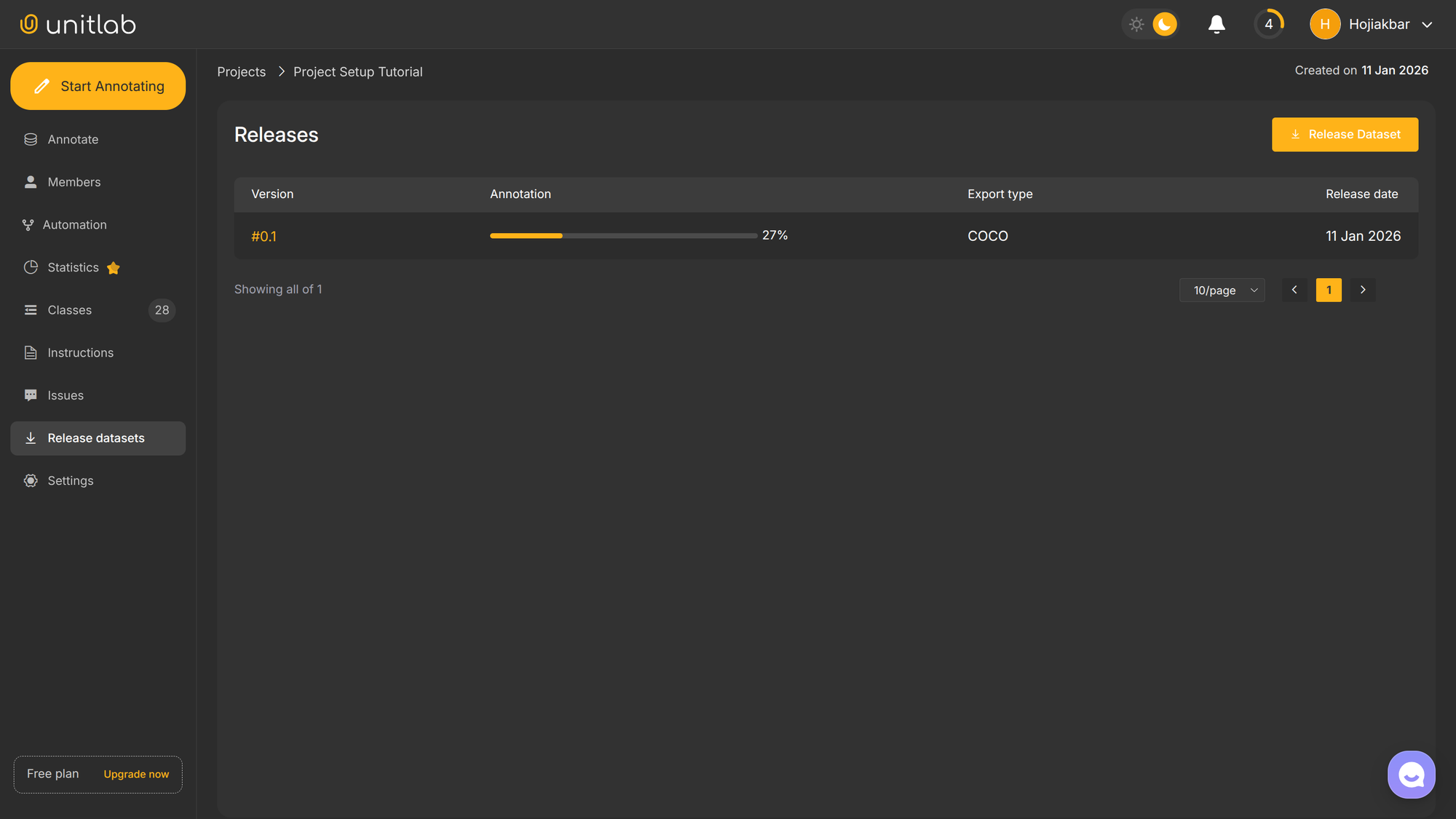
Task: Open the Instructions page
Action: [80, 352]
